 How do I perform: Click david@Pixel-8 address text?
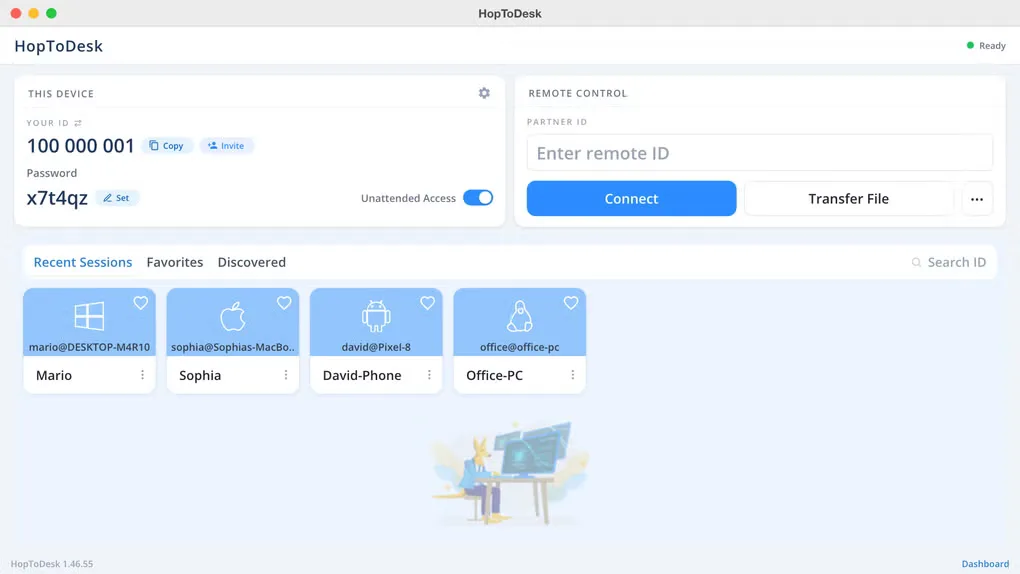click(x=376, y=347)
